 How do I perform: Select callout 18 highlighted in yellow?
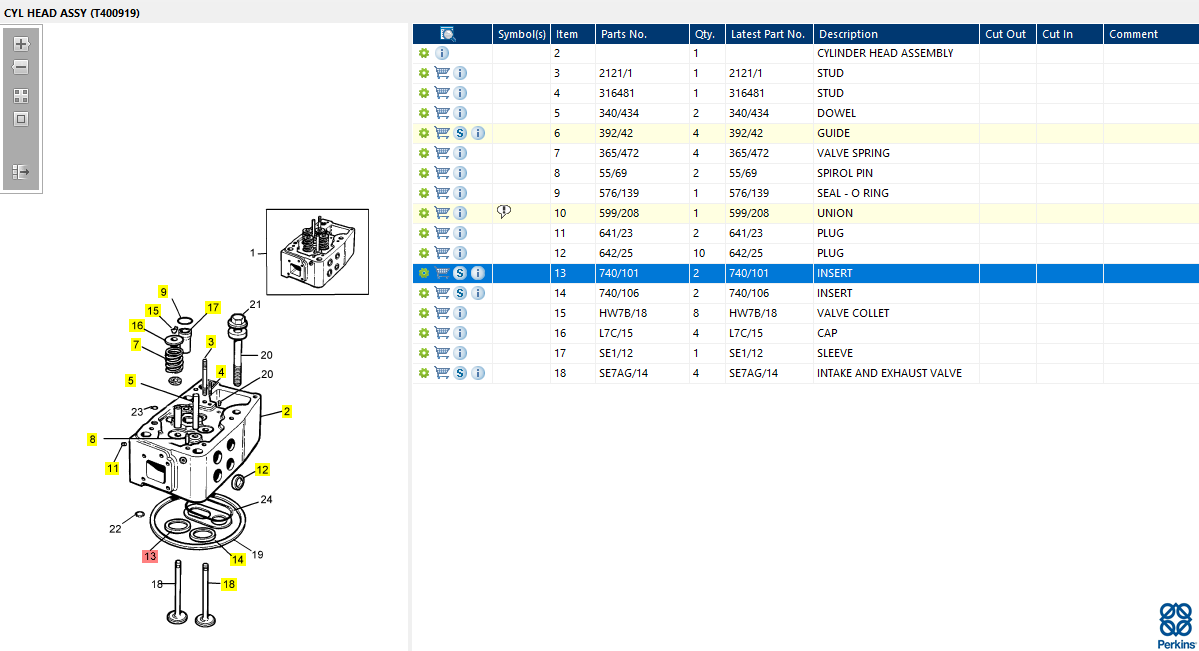(229, 584)
